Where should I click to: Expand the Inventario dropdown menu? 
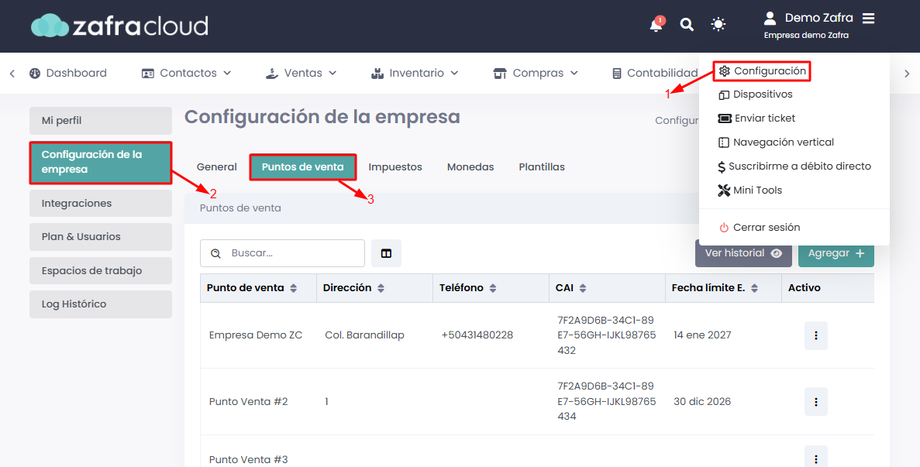415,73
